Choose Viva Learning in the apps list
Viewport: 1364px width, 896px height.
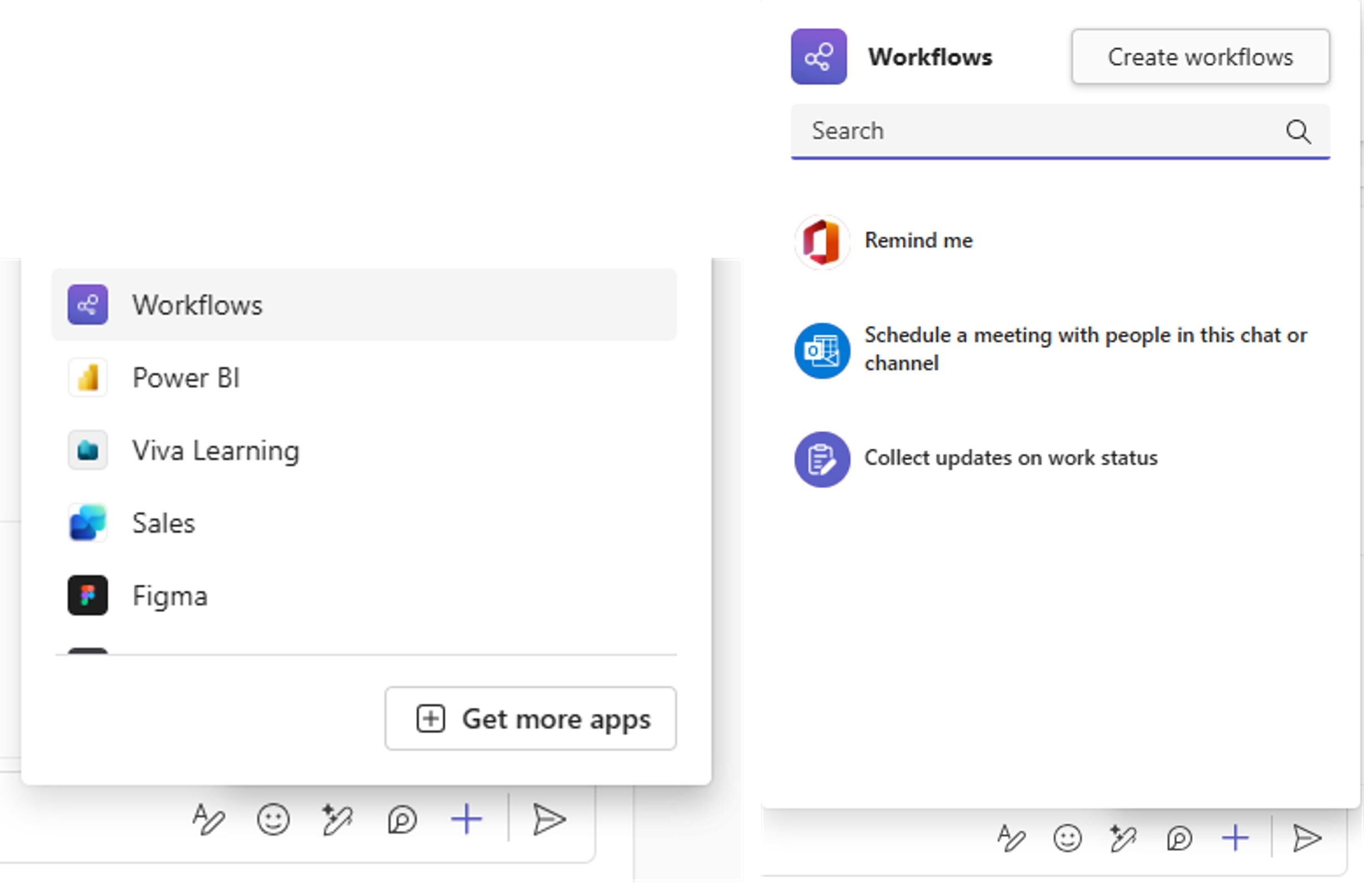[215, 450]
